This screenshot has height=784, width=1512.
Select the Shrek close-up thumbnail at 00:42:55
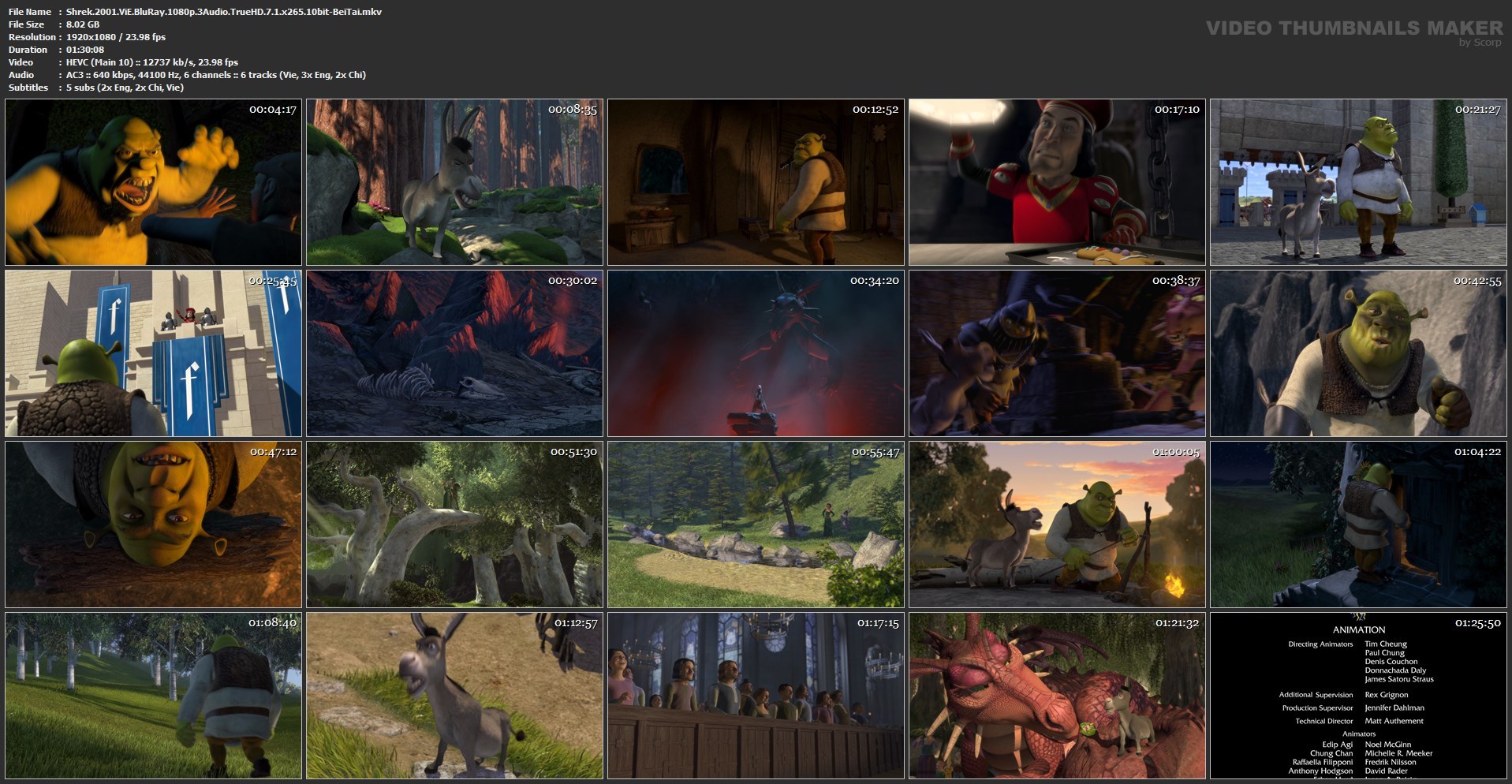pos(1359,353)
